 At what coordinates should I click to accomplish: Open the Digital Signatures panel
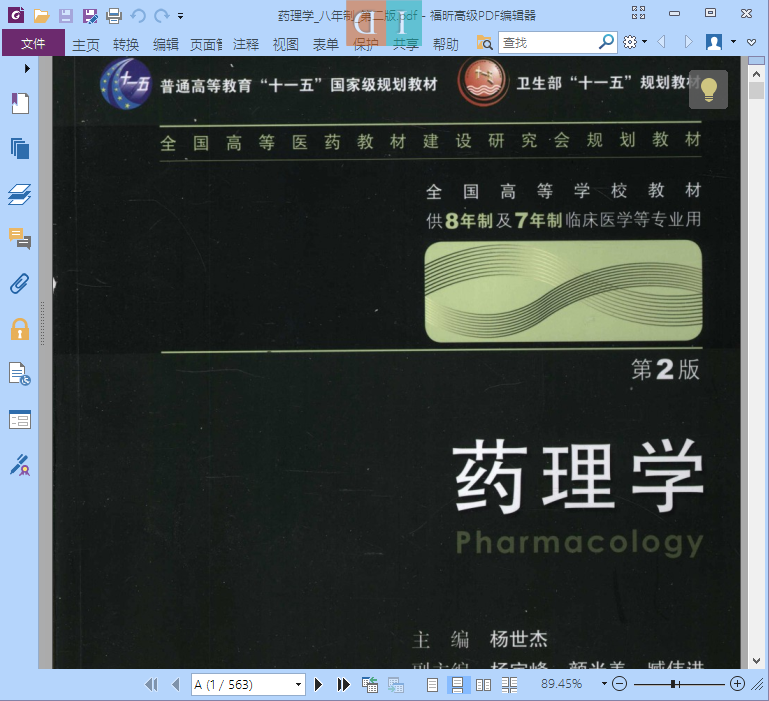[x=20, y=465]
